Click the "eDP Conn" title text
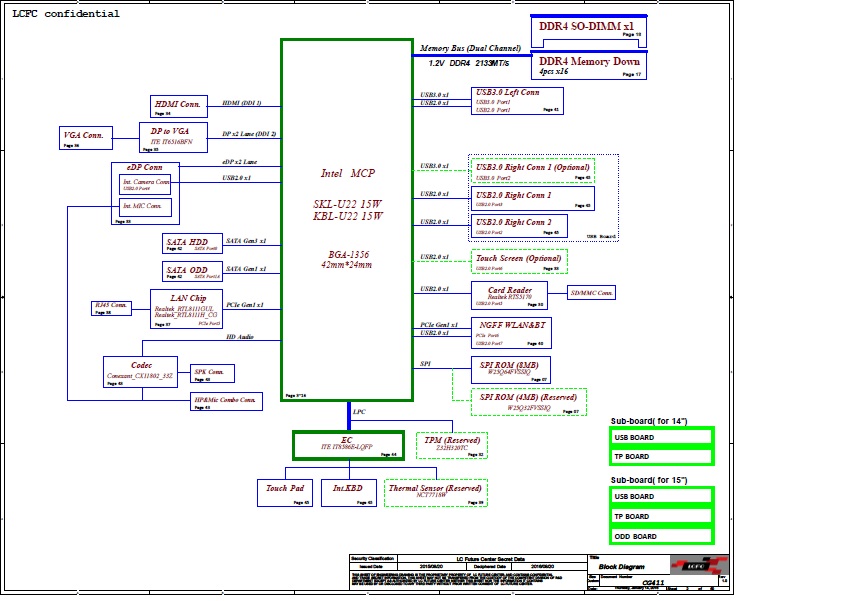 tap(144, 167)
